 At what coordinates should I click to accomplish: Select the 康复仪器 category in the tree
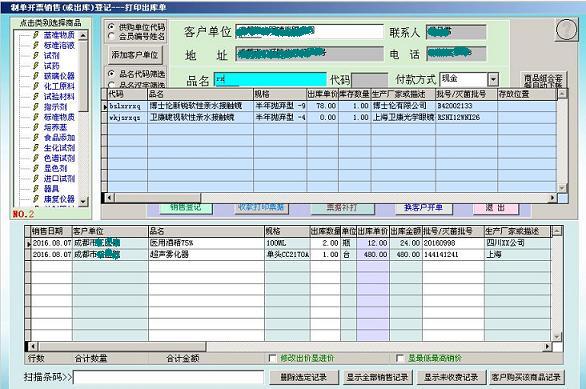coord(59,199)
